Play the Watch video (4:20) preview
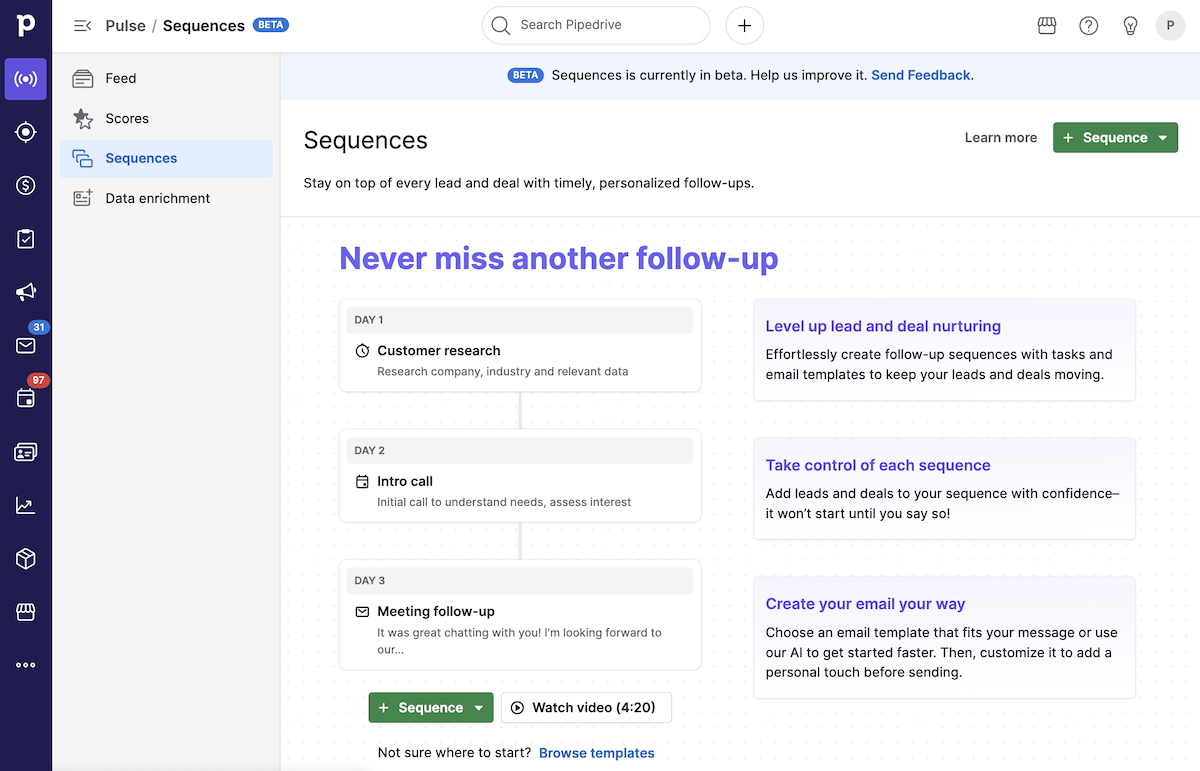Viewport: 1200px width, 771px height. [x=586, y=707]
